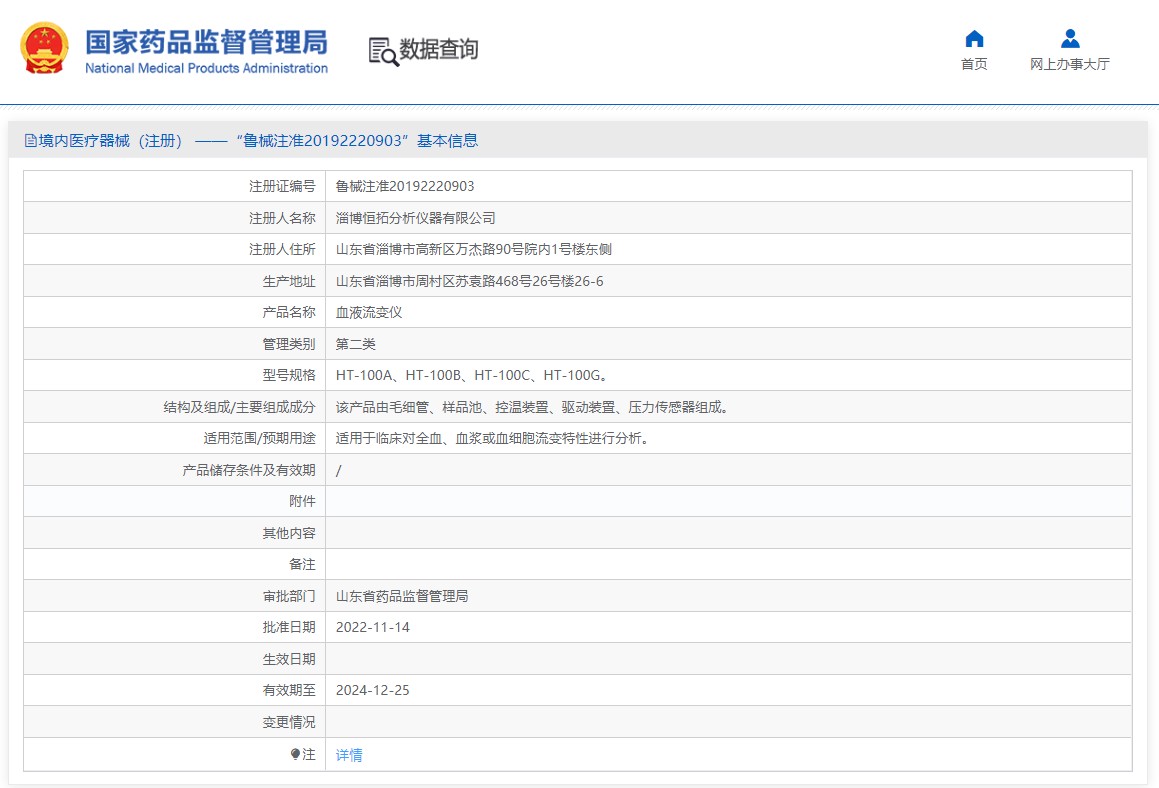
Task: Select registration number 鲁械注准20192220903 value
Action: [x=405, y=186]
